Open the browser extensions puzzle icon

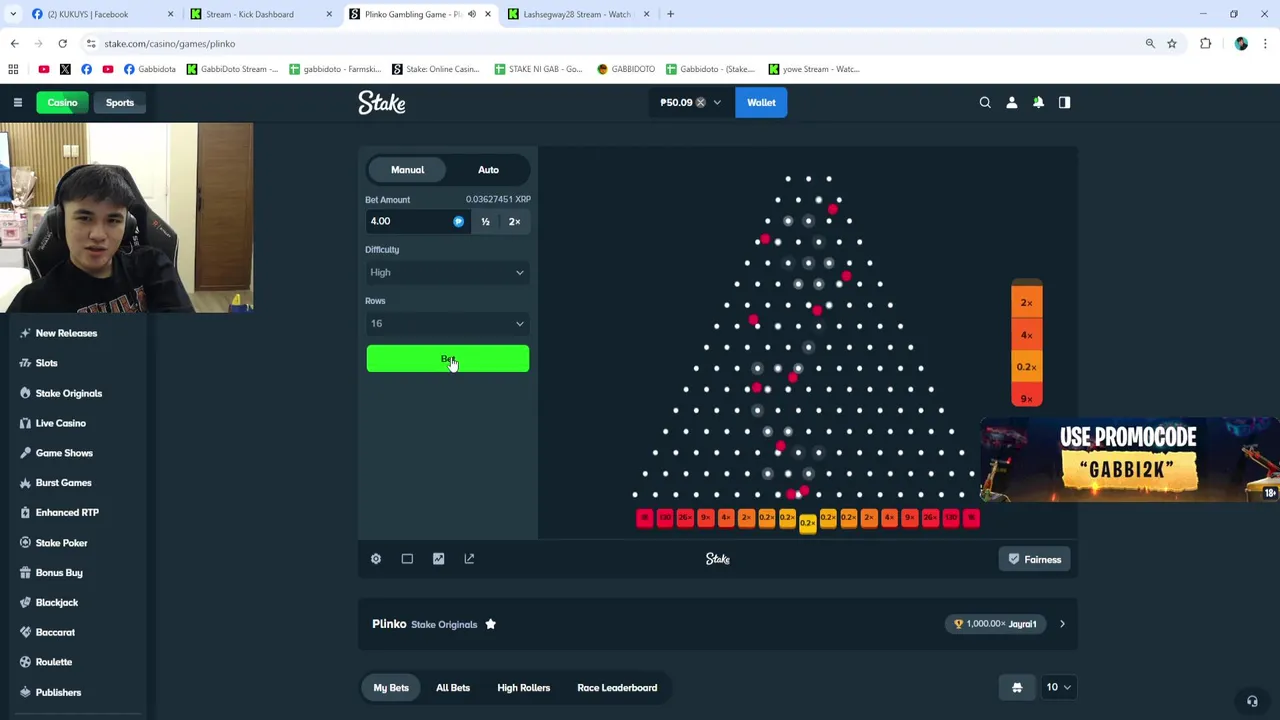coord(1206,43)
